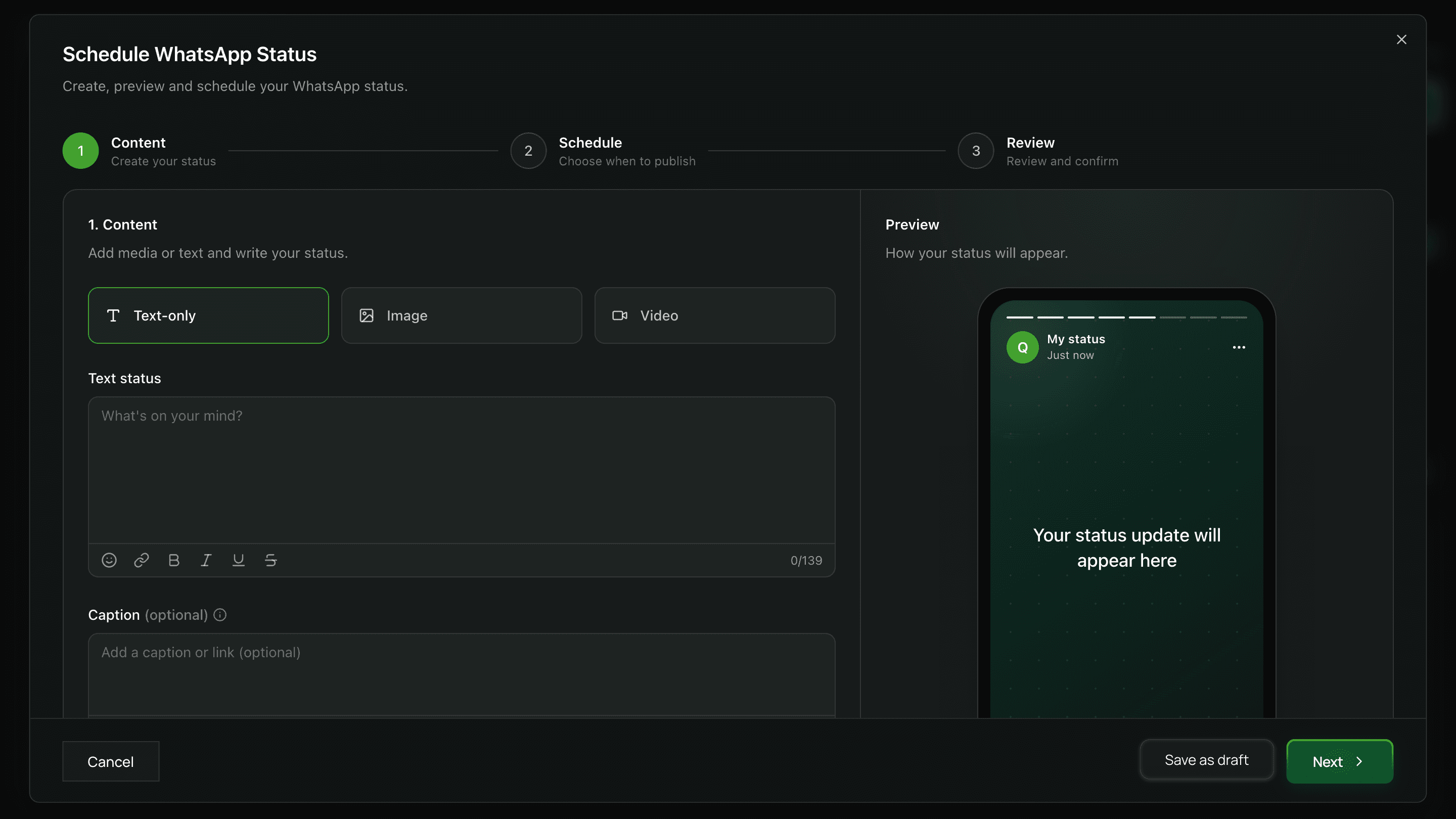This screenshot has width=1456, height=819.
Task: Click the "Text status" label
Action: coord(124,379)
